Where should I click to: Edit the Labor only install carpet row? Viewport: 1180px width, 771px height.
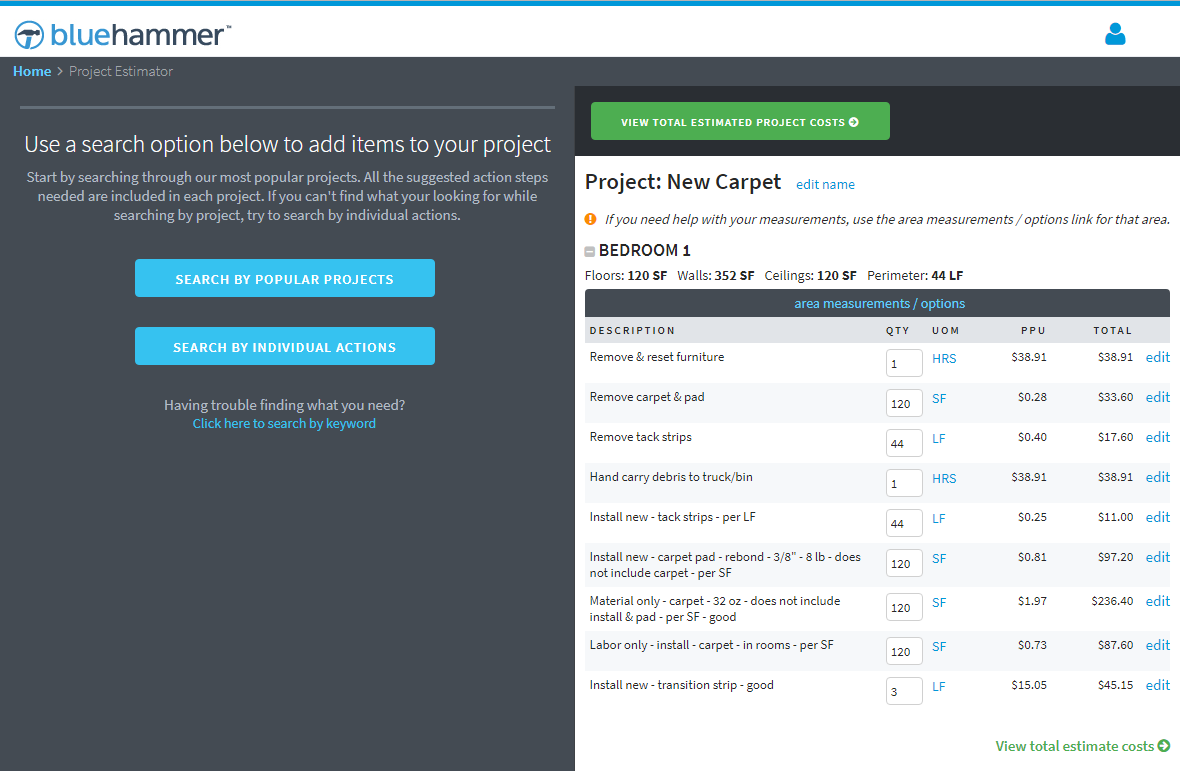pos(1157,645)
